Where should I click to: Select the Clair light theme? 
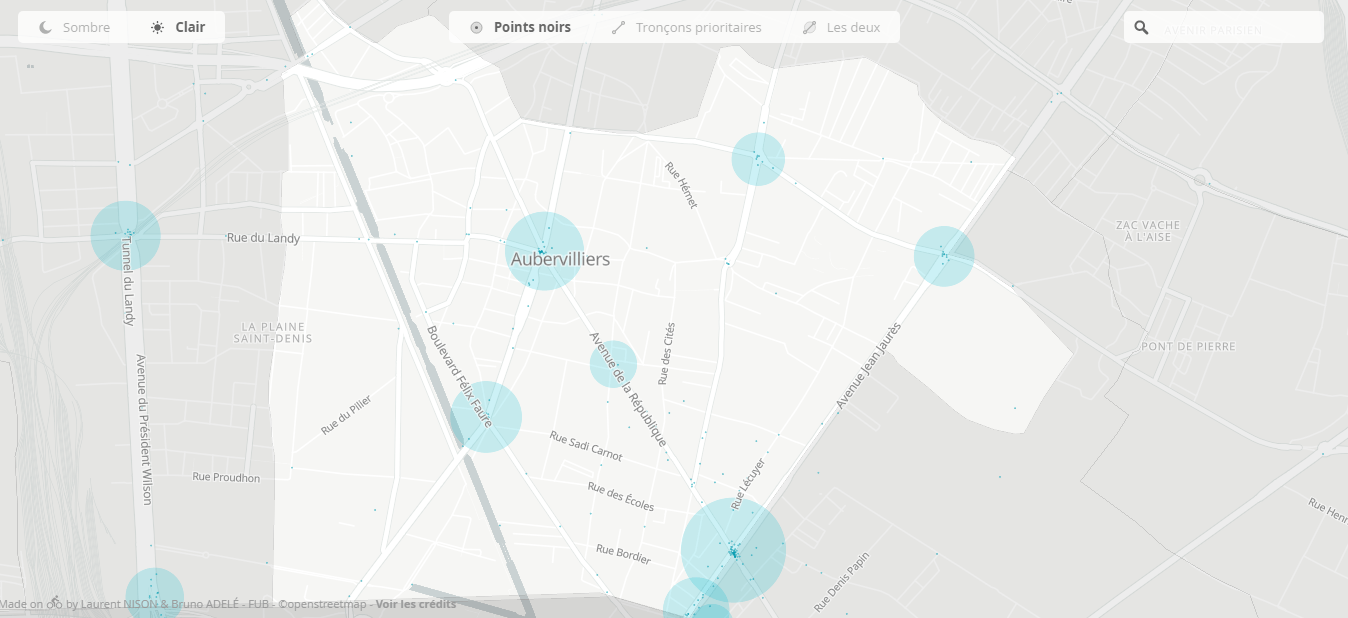178,28
